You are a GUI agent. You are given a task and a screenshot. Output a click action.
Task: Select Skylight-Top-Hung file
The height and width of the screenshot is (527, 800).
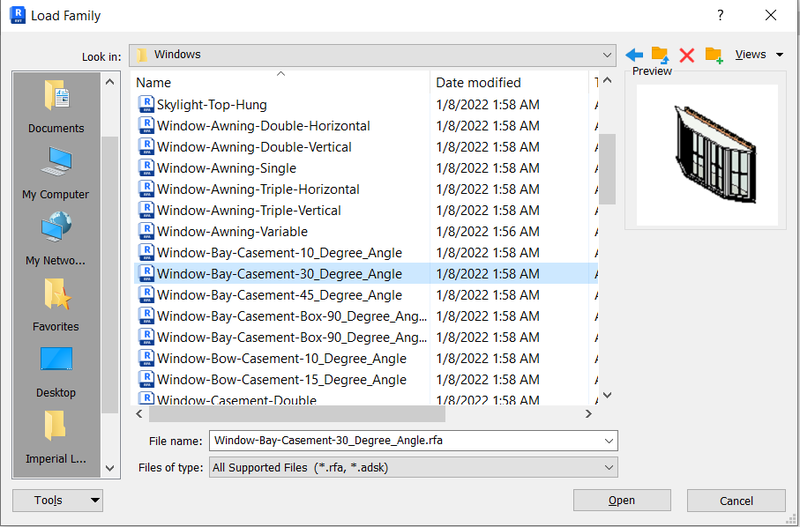(x=212, y=105)
